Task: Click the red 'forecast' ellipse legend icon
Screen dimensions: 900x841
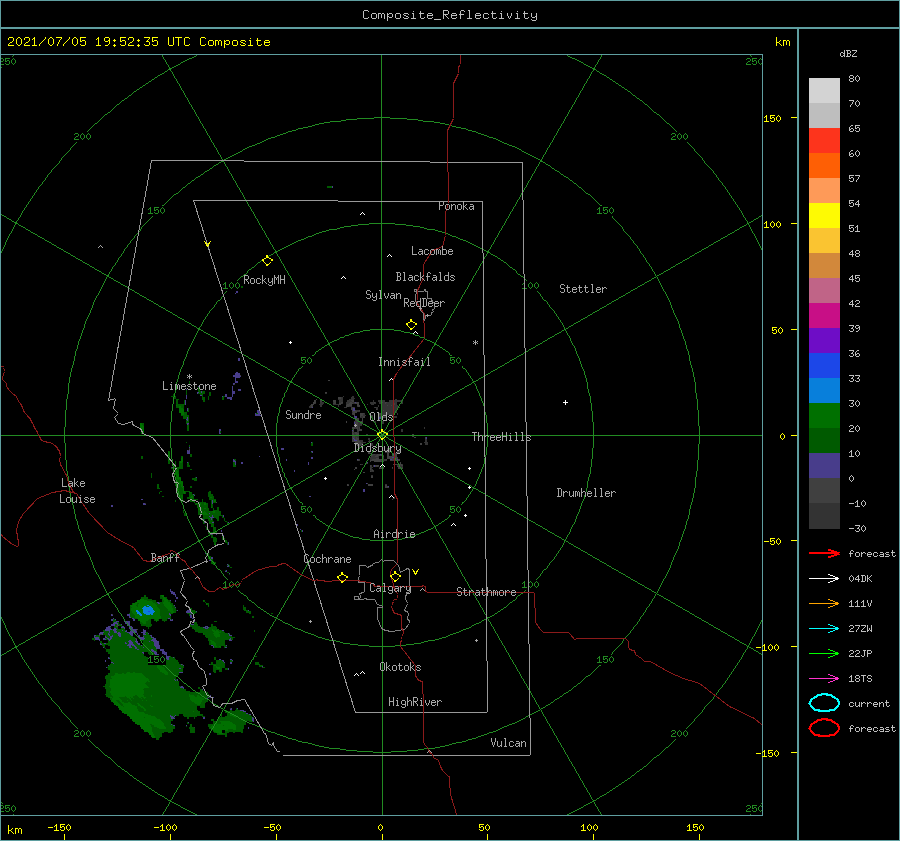Action: 824,728
